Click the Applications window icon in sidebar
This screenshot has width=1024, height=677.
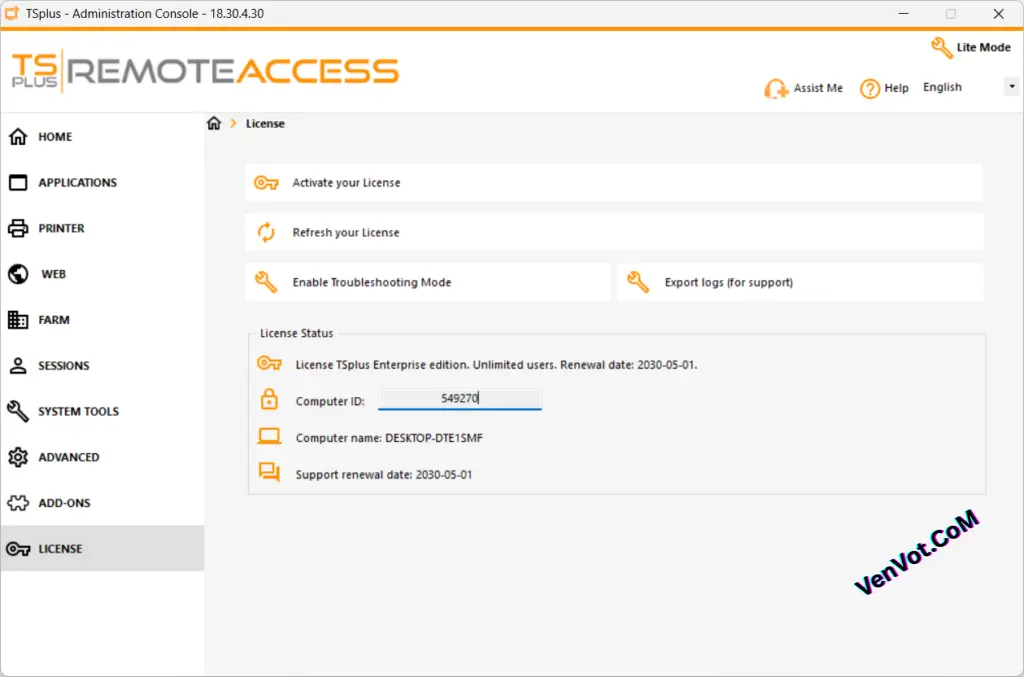[18, 182]
